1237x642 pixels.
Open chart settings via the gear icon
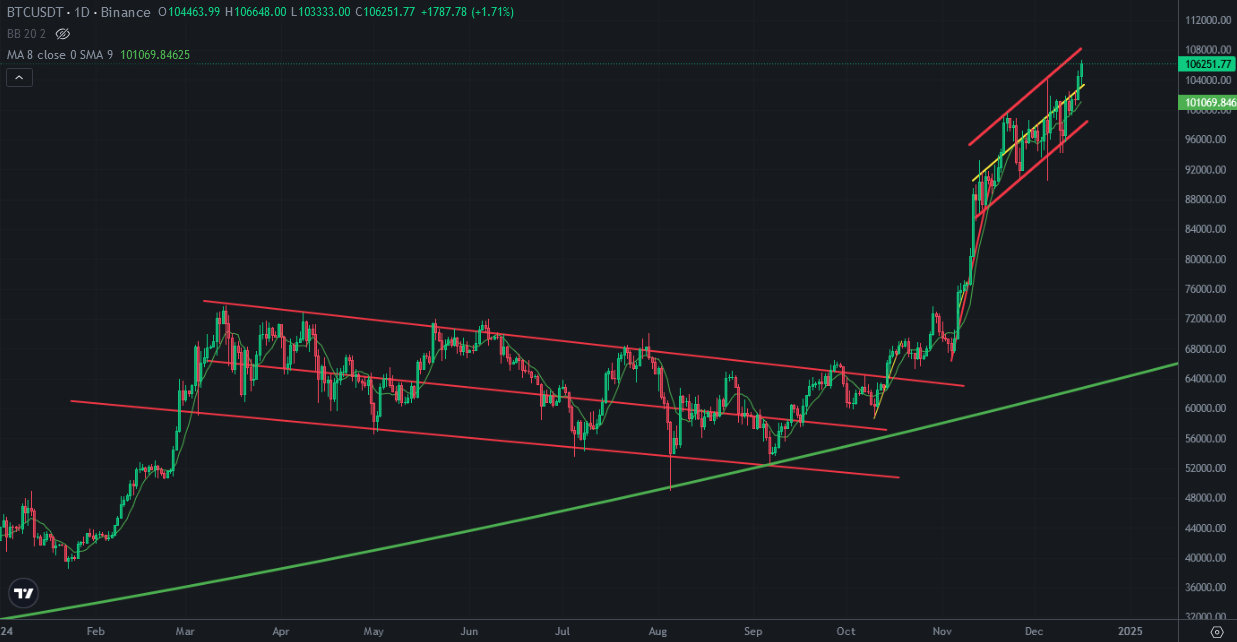click(x=1216, y=632)
